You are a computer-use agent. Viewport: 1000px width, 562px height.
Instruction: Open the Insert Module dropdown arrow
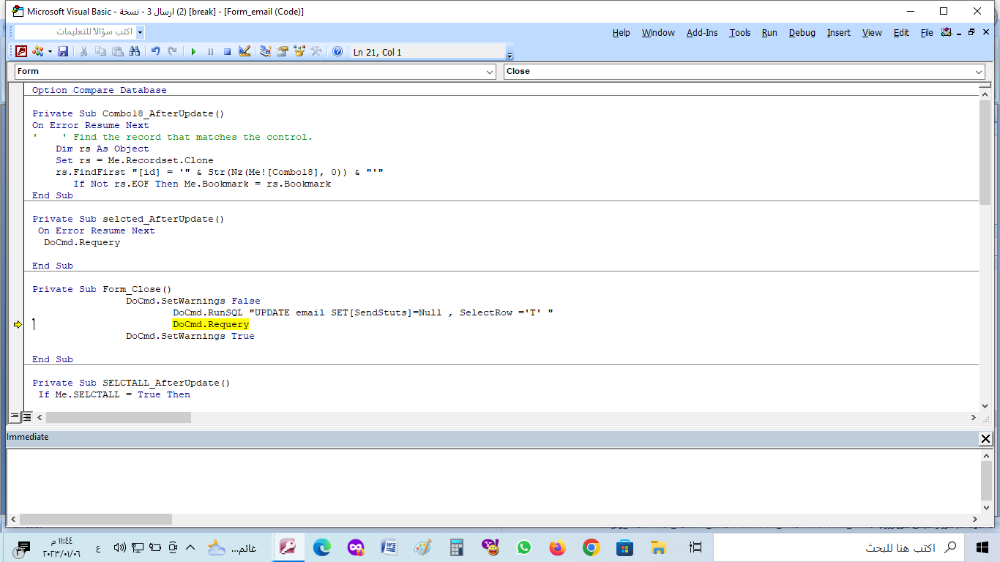[x=50, y=52]
